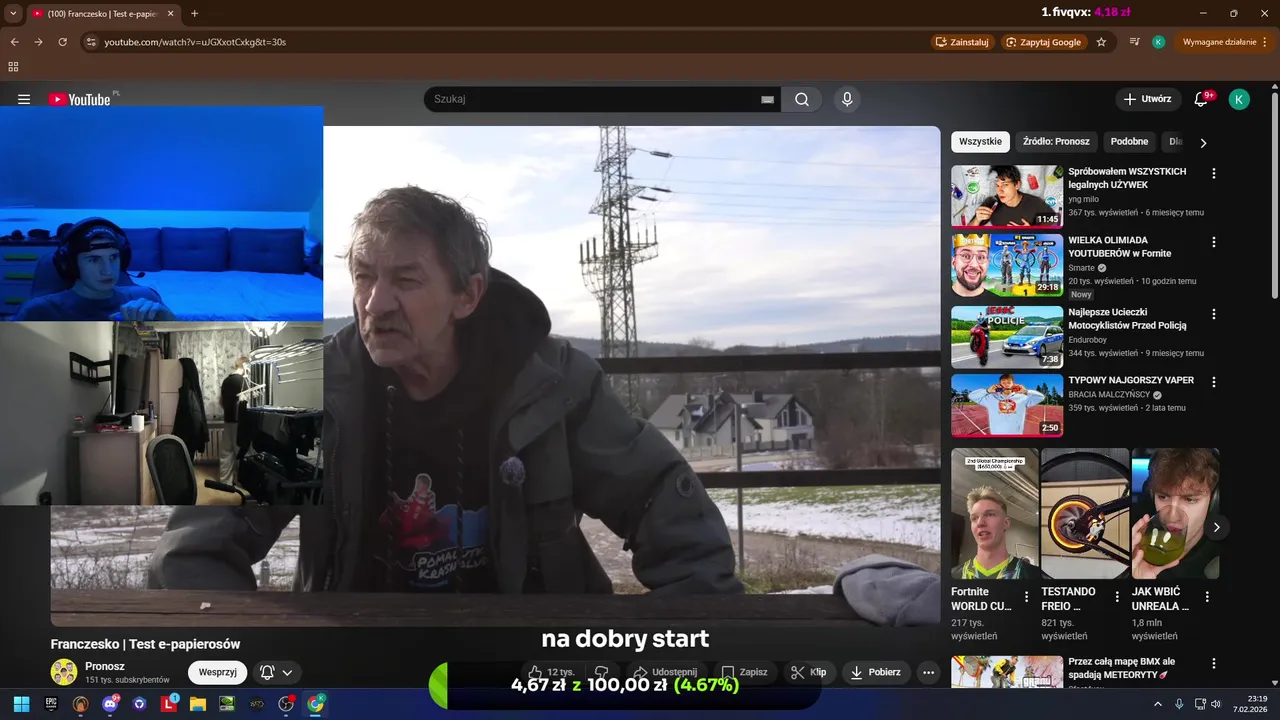Open the Wymagane działanie Chrome menu
The height and width of the screenshot is (720, 1280).
pyautogui.click(x=1225, y=42)
